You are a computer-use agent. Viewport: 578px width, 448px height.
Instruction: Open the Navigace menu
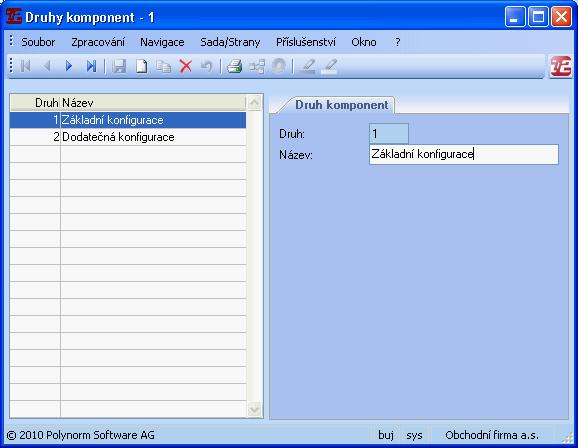coord(162,42)
